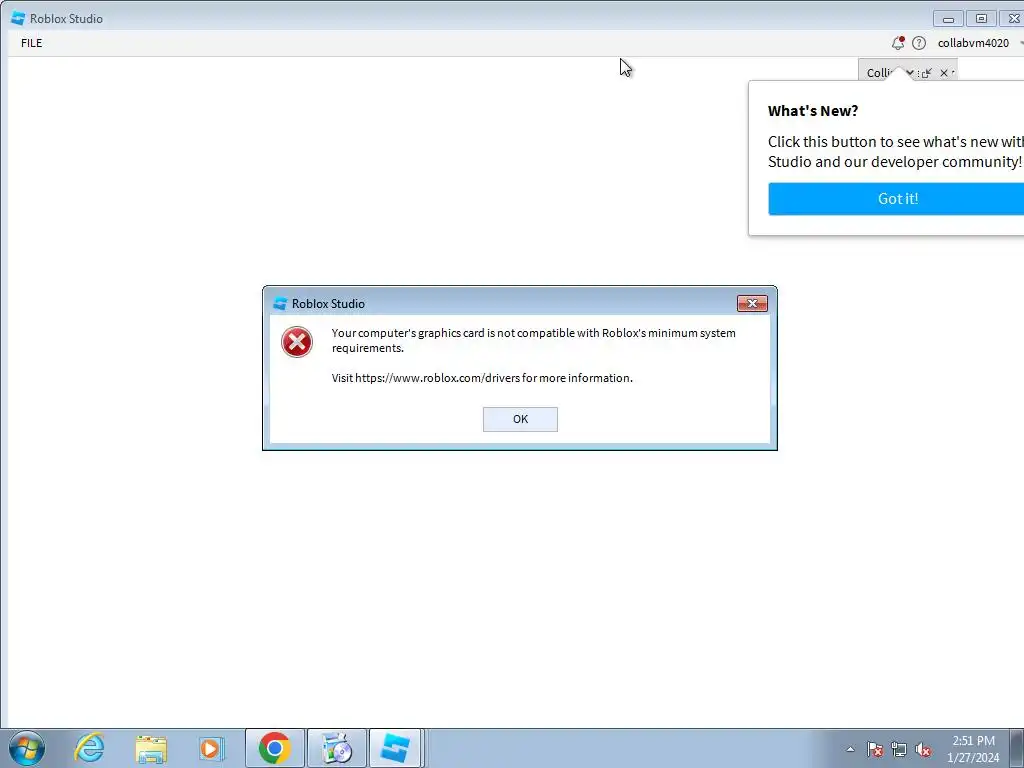Click the Roblox Studio logo in main title bar
This screenshot has height=768, width=1024.
(x=18, y=18)
